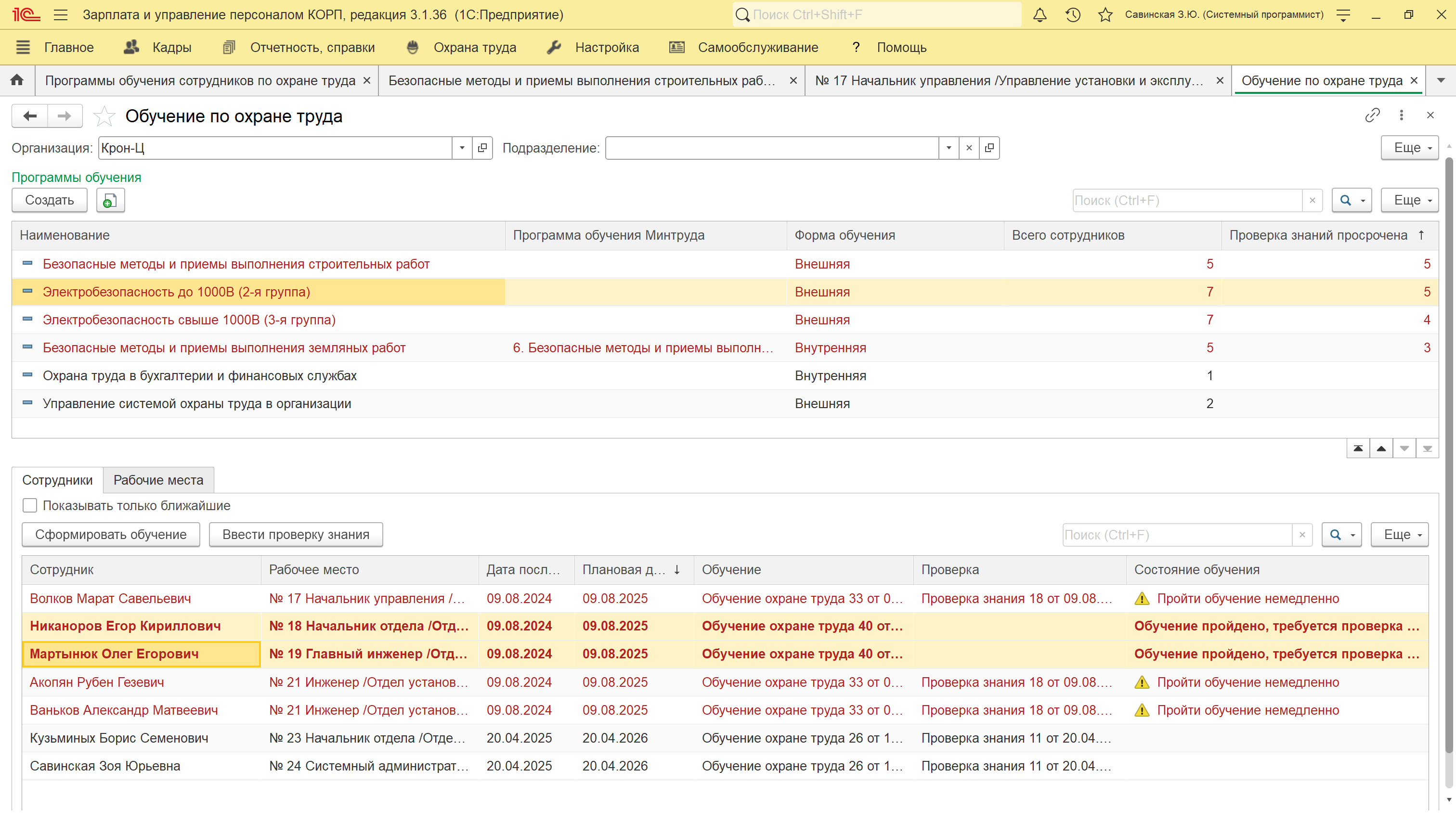Screen dimensions: 1456x822
Task: Add form to favorites with the star beside the title
Action: 104,116
